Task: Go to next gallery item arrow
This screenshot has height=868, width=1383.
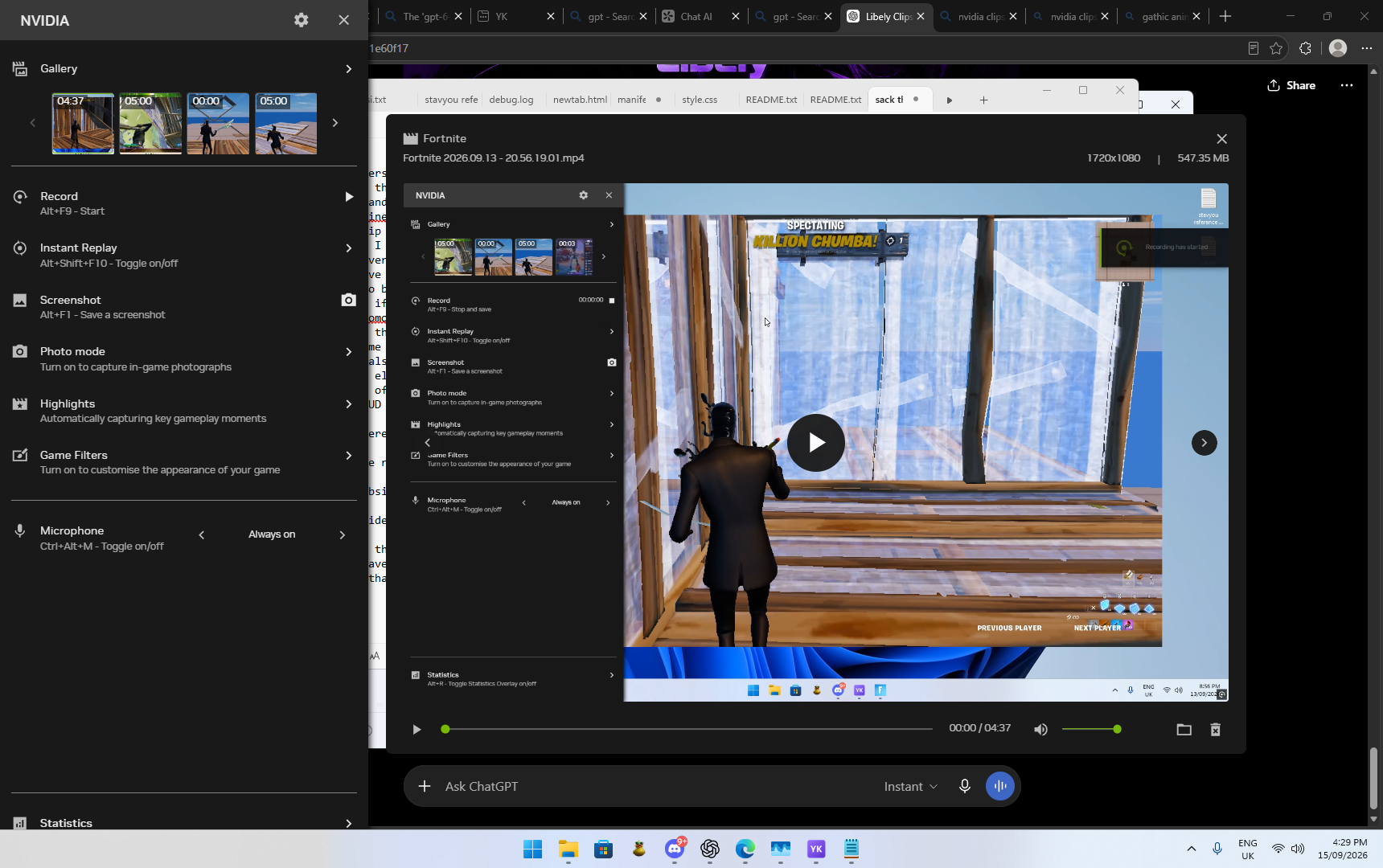Action: (1204, 443)
